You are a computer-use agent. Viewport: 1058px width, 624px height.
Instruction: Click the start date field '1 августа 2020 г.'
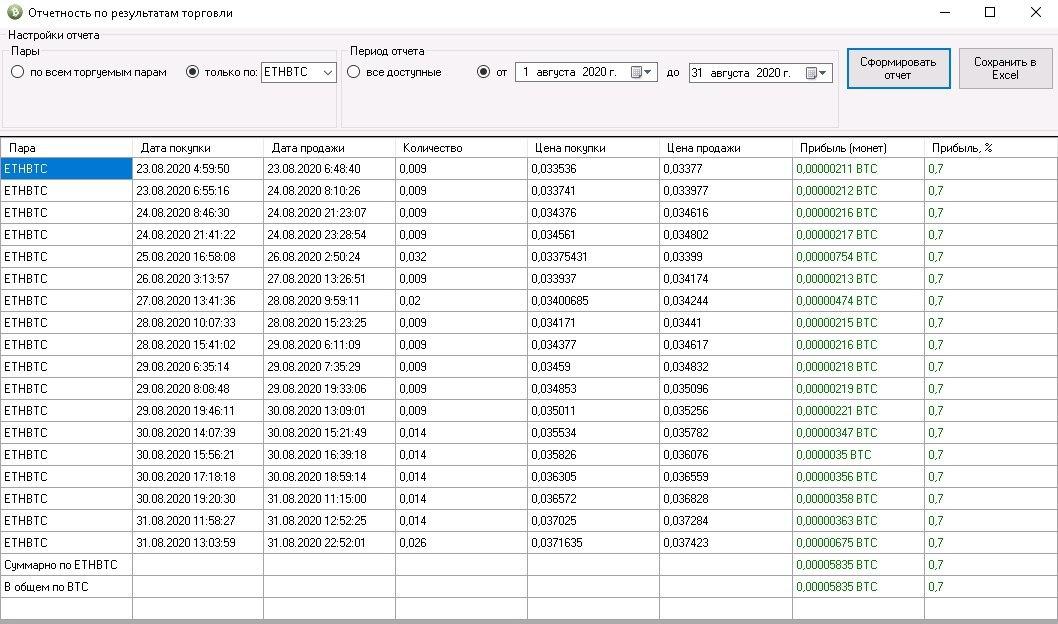[x=586, y=72]
